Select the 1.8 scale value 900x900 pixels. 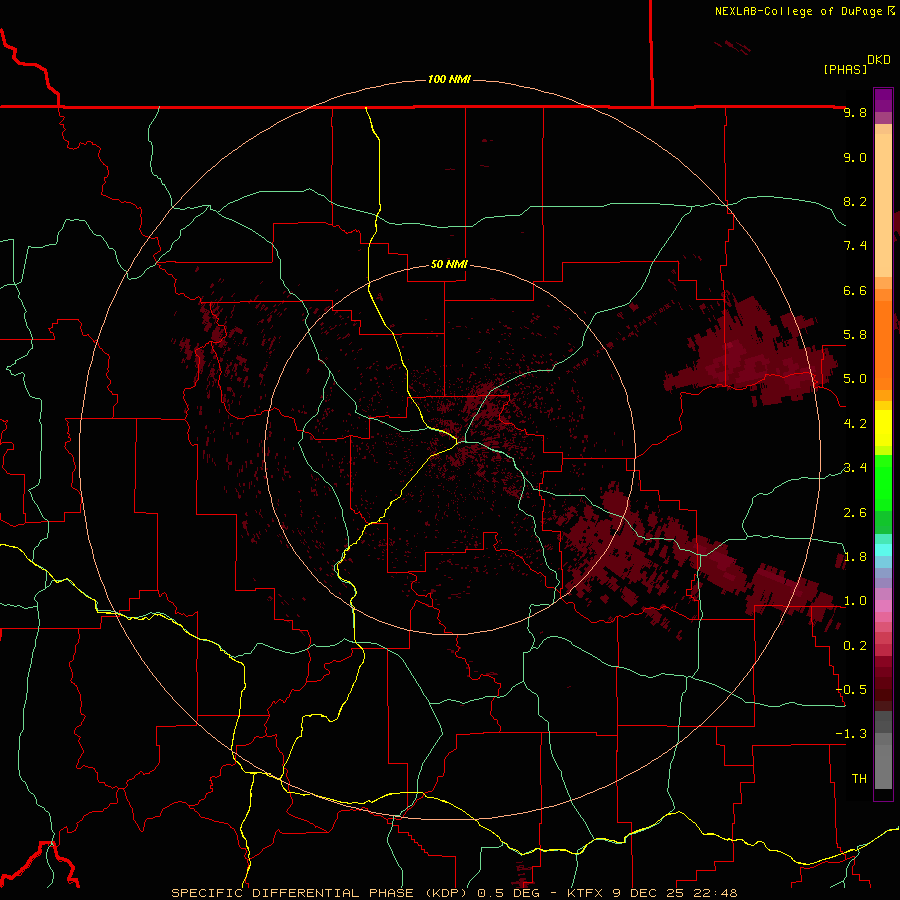[855, 557]
